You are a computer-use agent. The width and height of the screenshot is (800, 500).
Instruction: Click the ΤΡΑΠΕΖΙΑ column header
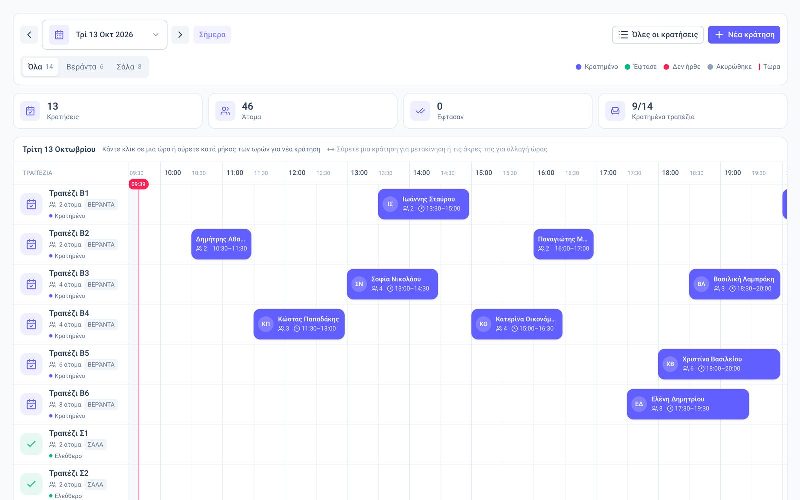click(37, 173)
